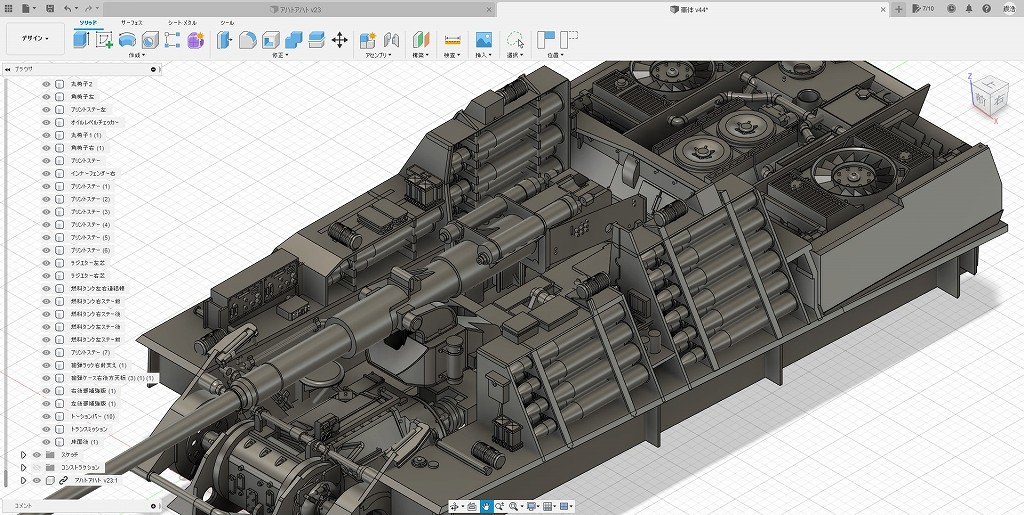Screen dimensions: 1024x515
Task: Hide the トランスミッション body via eye icon
Action: [47, 429]
